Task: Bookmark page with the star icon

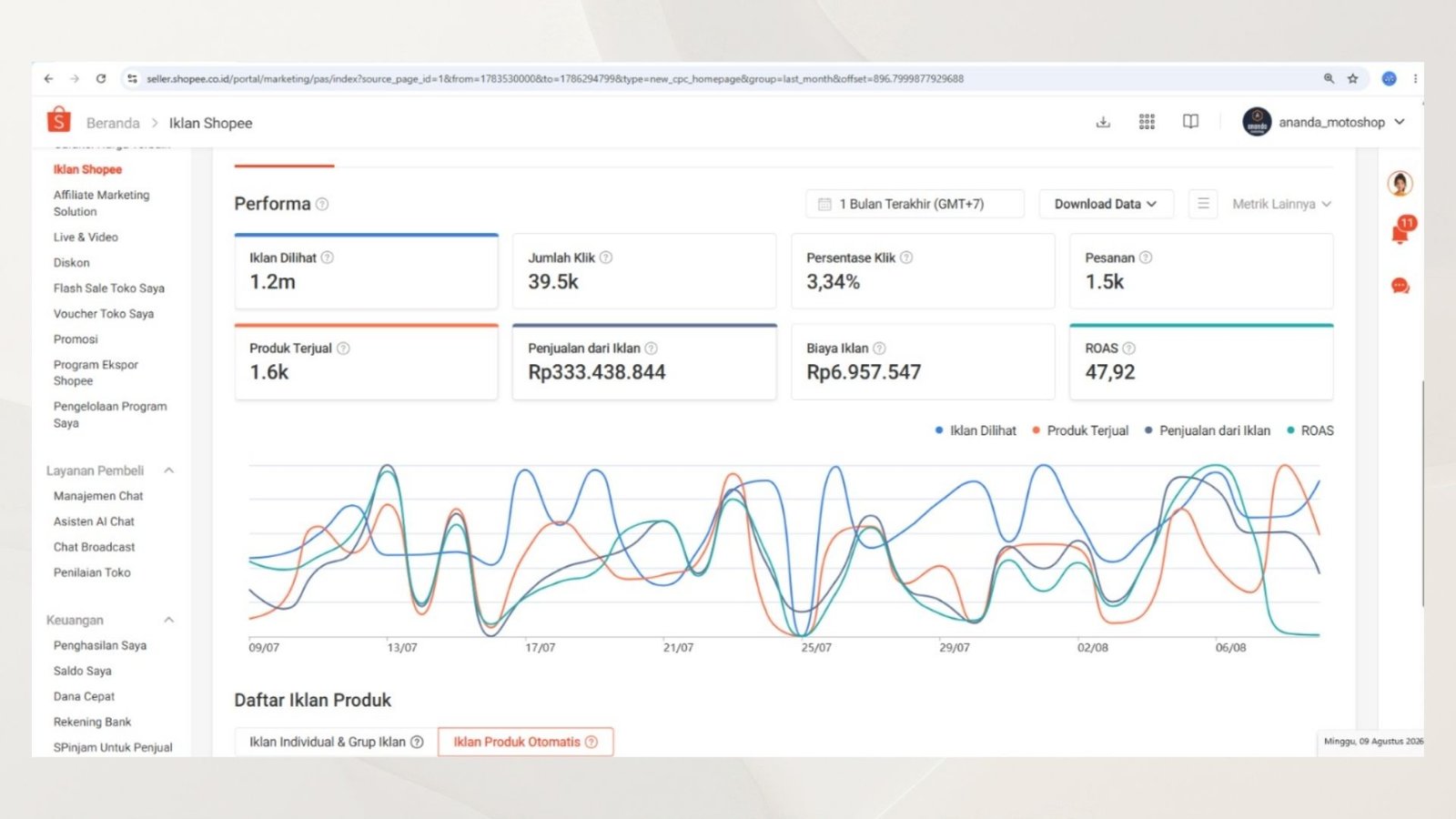Action: point(1353,79)
